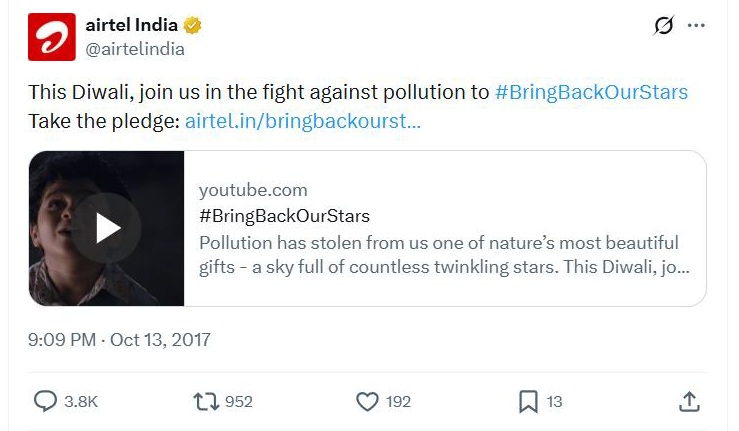Viewport: 739px width, 431px height.
Task: Click the share upload arrow icon
Action: (689, 401)
